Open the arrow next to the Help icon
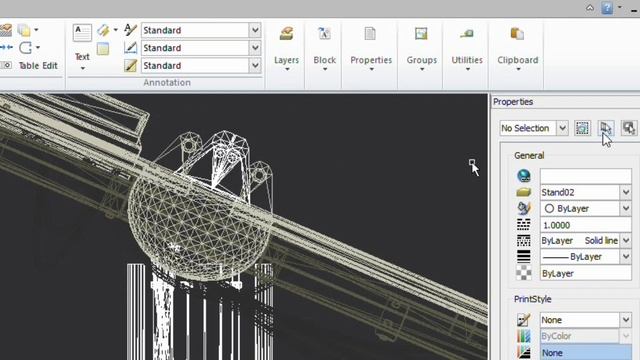Viewport: 640px width, 360px height. pyautogui.click(x=620, y=7)
